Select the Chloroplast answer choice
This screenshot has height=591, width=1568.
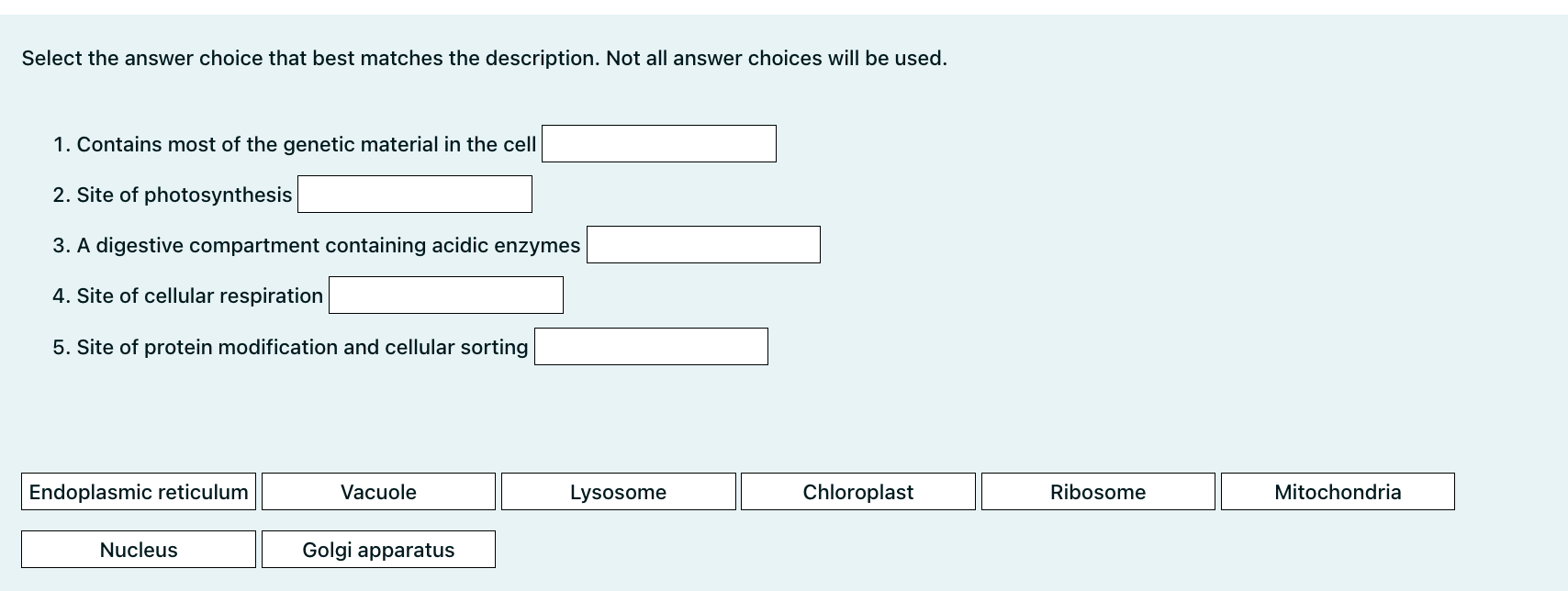tap(857, 492)
